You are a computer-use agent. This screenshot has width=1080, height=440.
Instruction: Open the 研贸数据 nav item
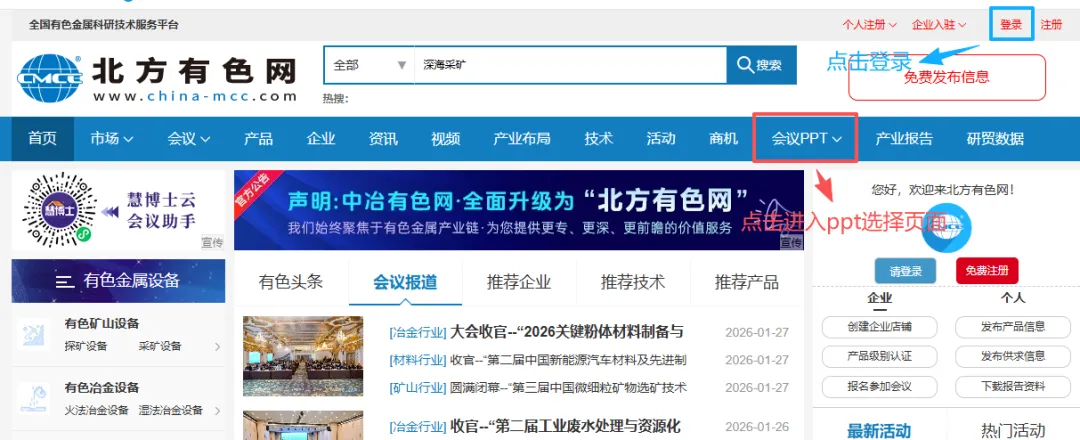[x=995, y=138]
